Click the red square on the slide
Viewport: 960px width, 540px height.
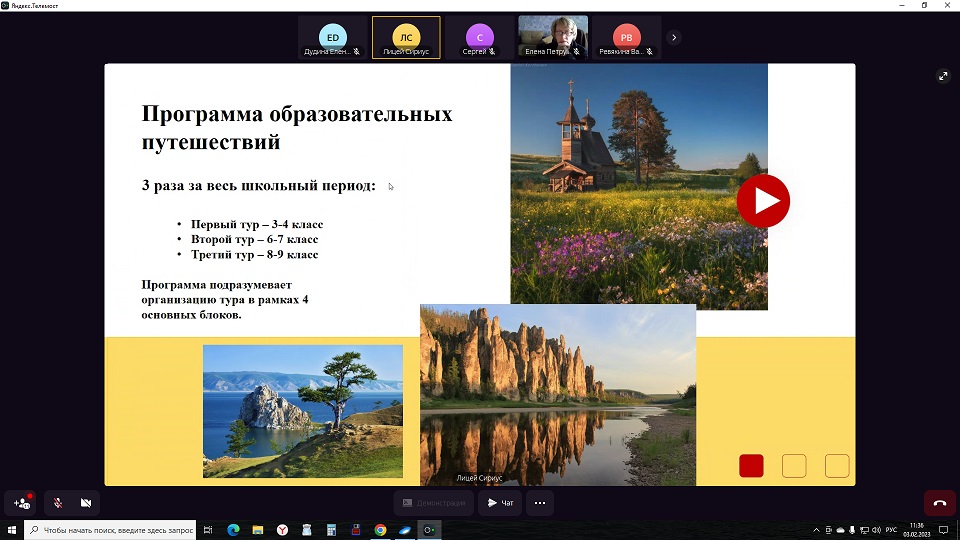point(751,466)
